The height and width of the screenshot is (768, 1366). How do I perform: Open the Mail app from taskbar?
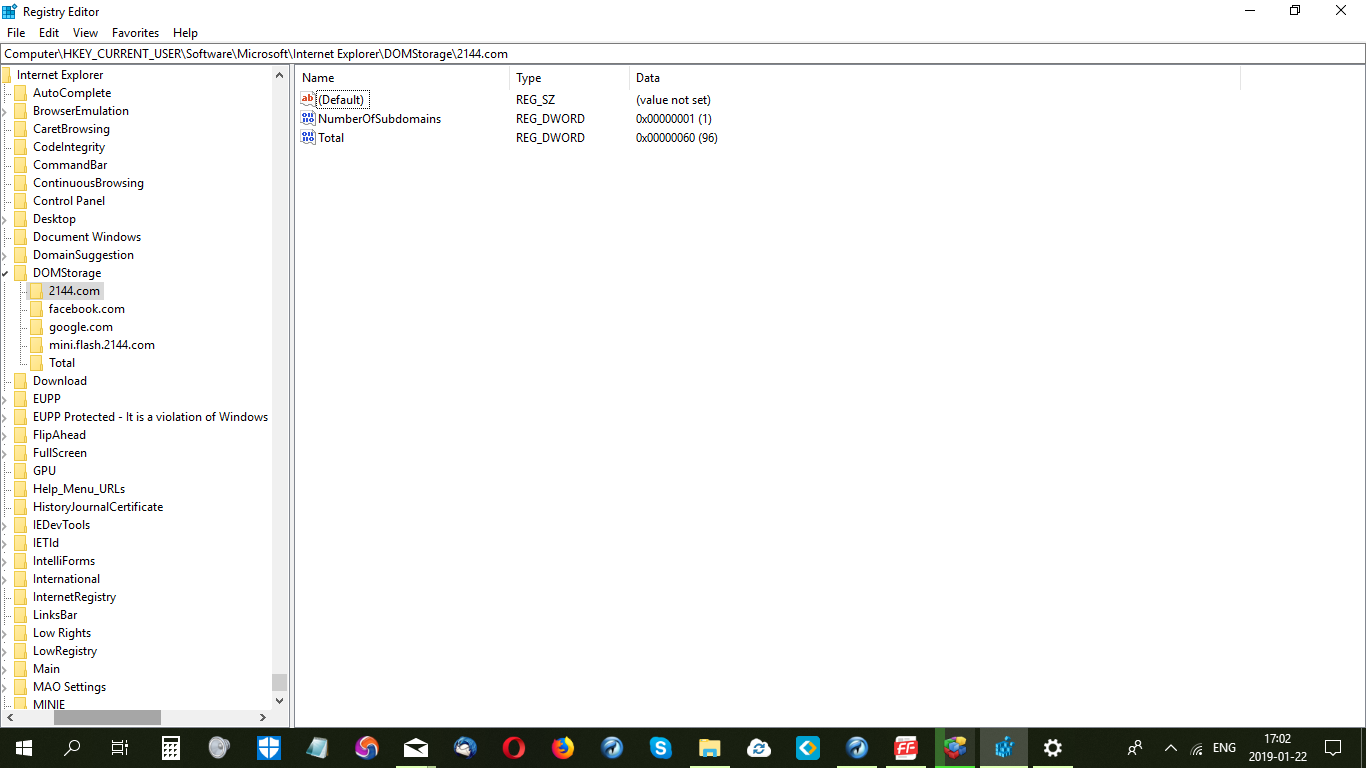coord(416,748)
